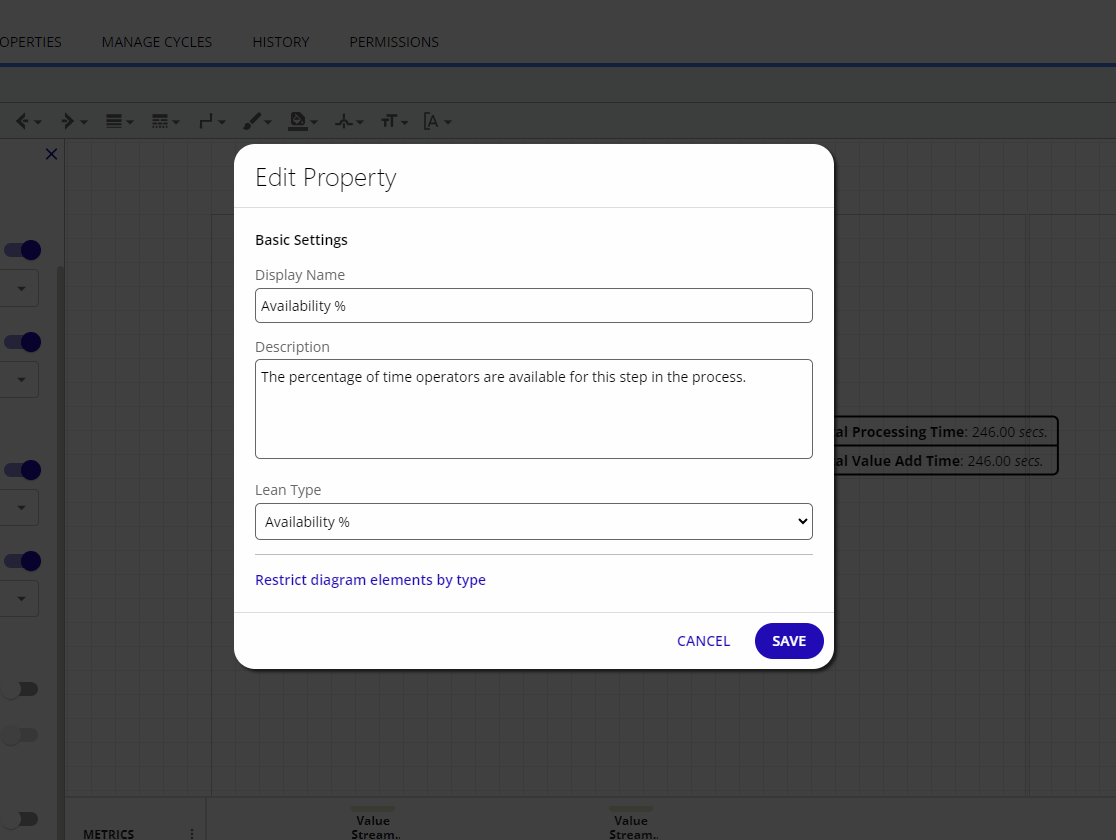
Task: Open the Permissions tab
Action: [394, 42]
